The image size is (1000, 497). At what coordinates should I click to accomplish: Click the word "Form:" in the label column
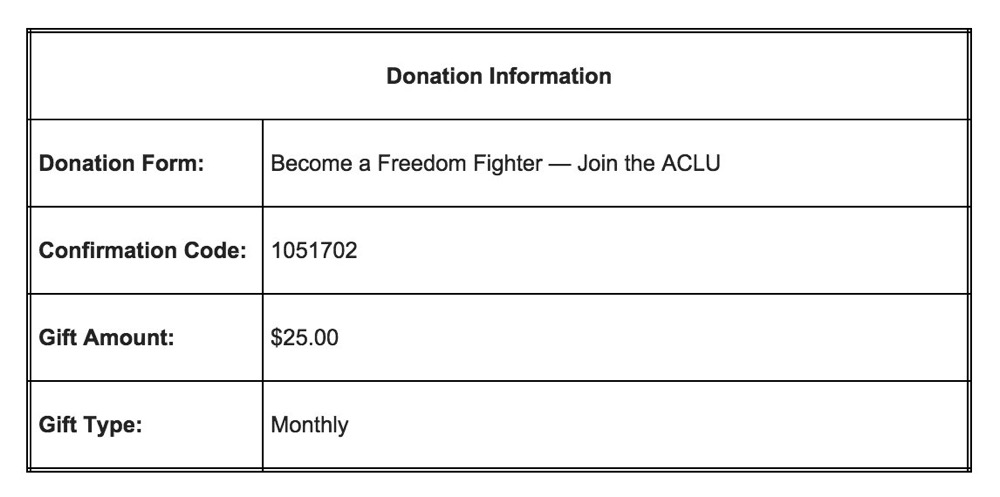click(x=176, y=163)
